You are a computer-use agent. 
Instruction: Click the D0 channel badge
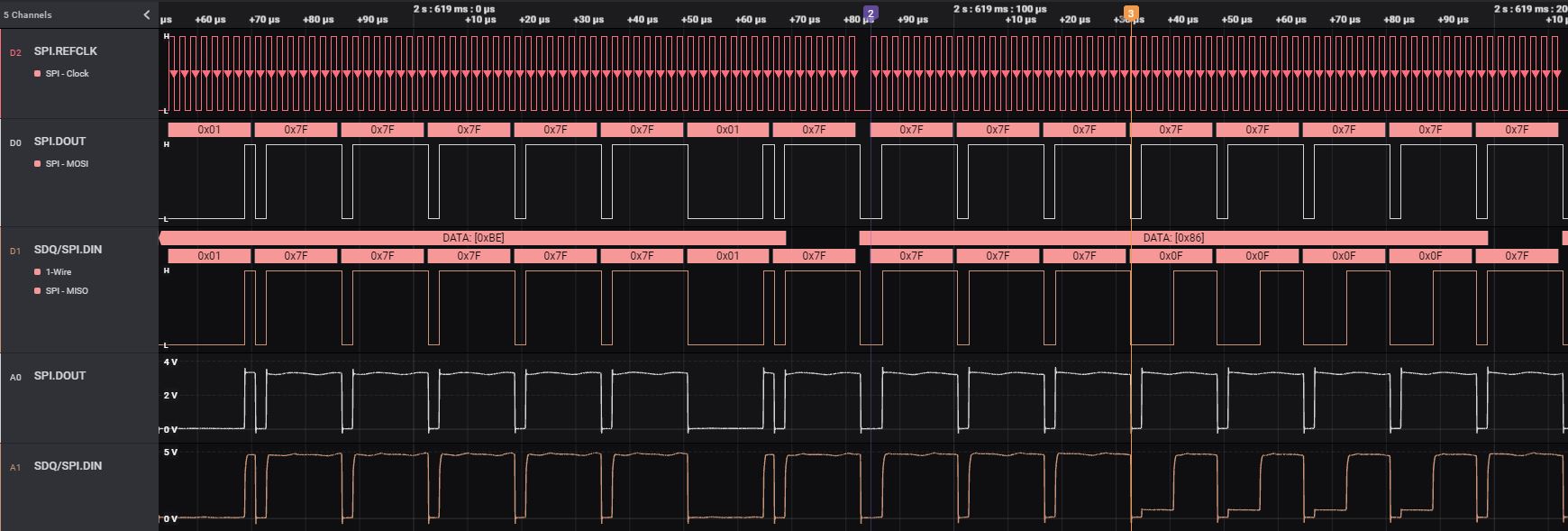coord(15,143)
